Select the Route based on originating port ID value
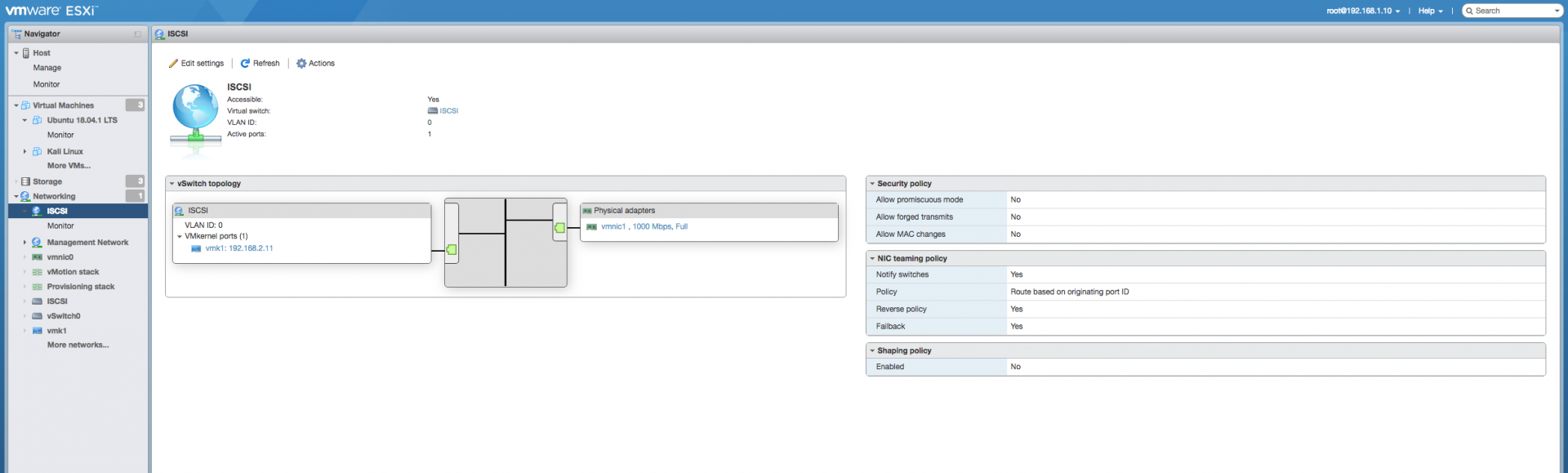Viewport: 1568px width, 473px height. point(1070,292)
